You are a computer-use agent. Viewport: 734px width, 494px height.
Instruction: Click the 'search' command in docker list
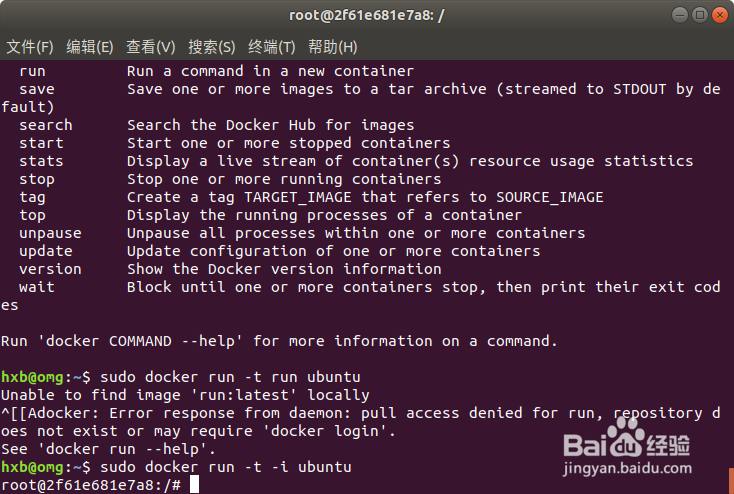45,125
